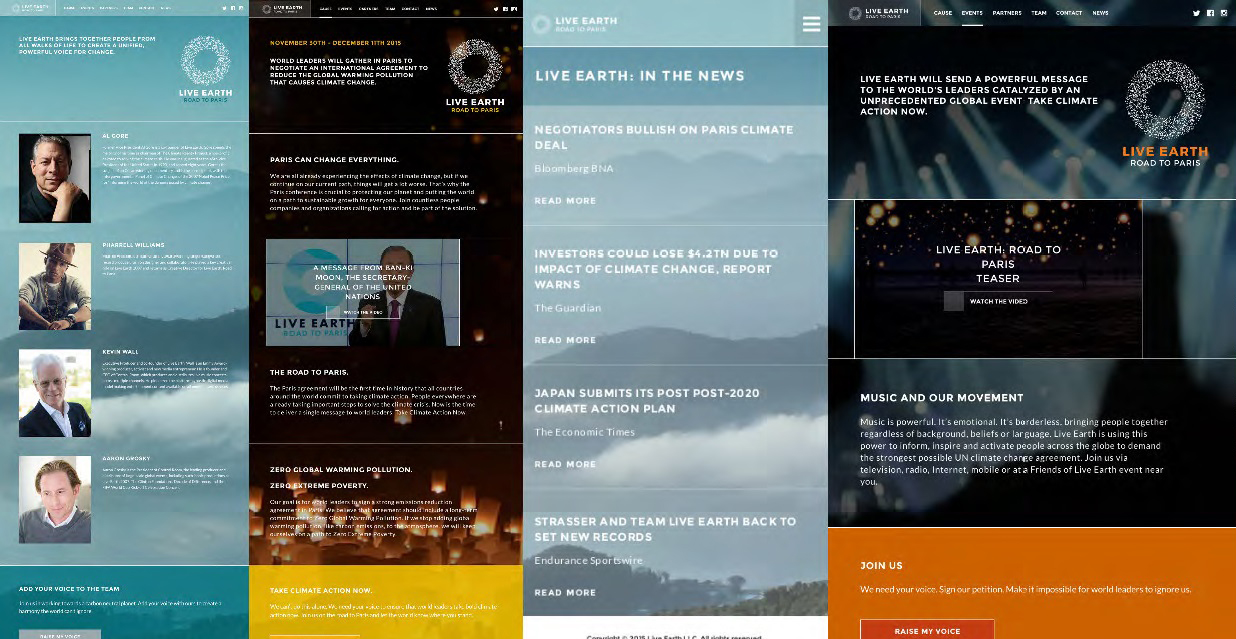The image size is (1236, 639).
Task: Click the 'Join Us' heading on the orange section
Action: pos(881,565)
